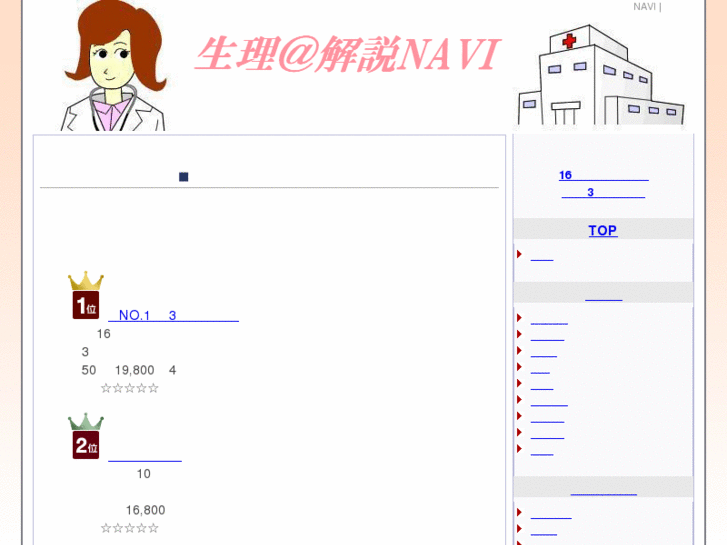
Task: Click the star rating under the 1位 entry
Action: click(130, 388)
